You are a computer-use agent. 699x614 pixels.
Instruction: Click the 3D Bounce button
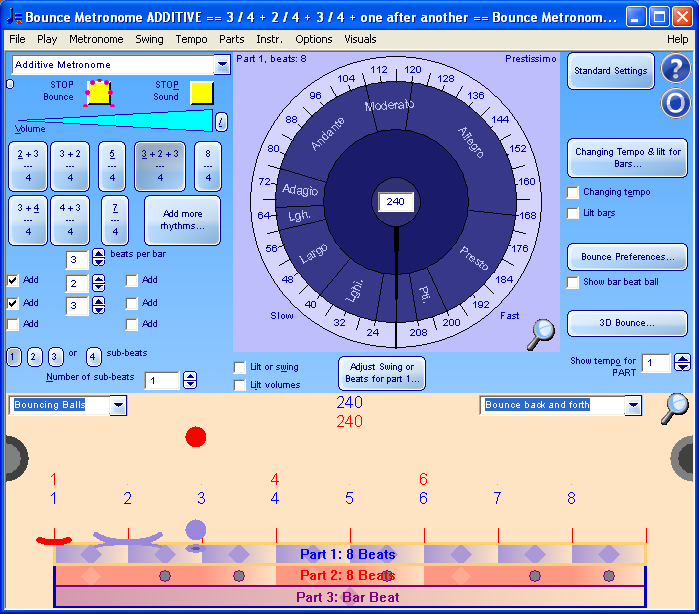coord(627,323)
